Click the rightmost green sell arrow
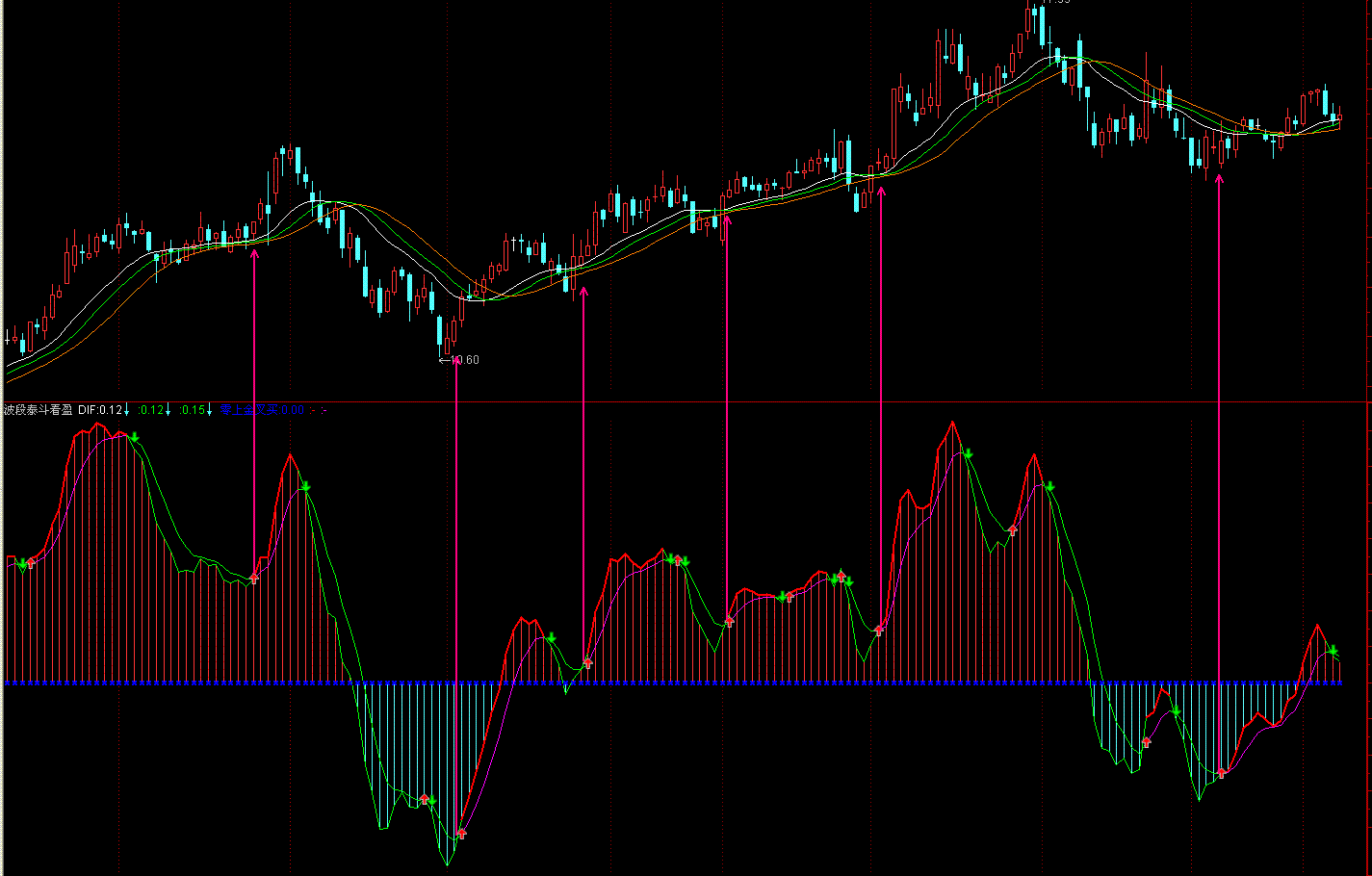1372x876 pixels. pyautogui.click(x=1333, y=651)
